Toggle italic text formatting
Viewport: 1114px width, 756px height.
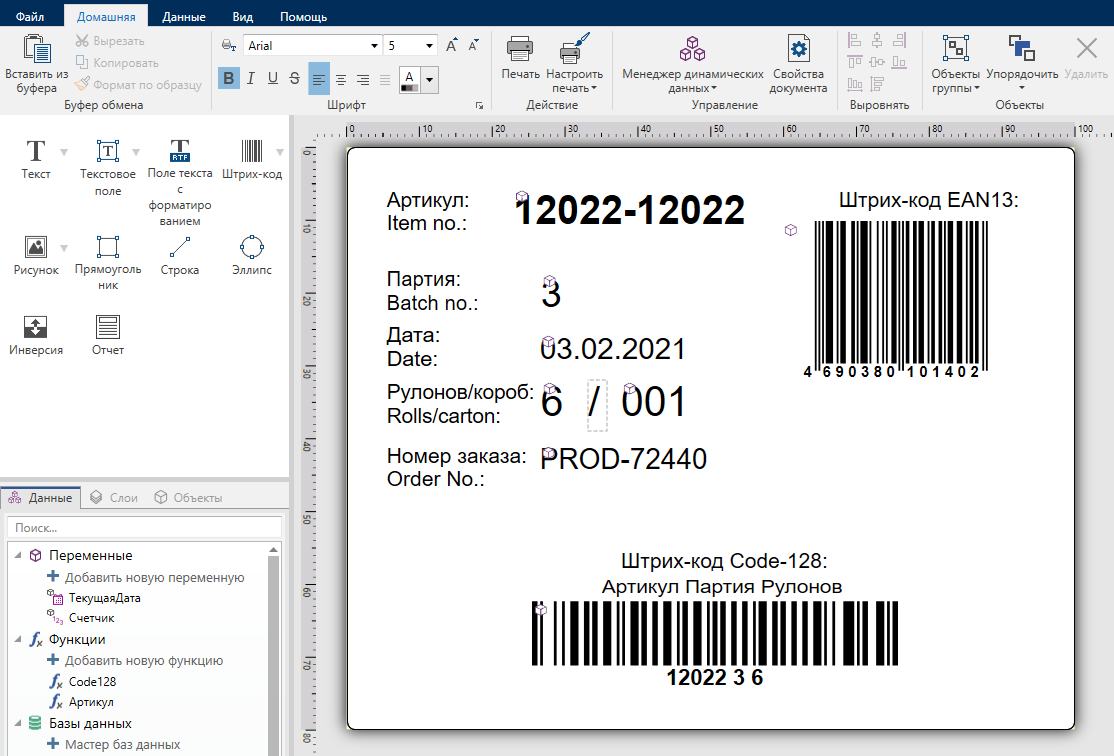(251, 79)
